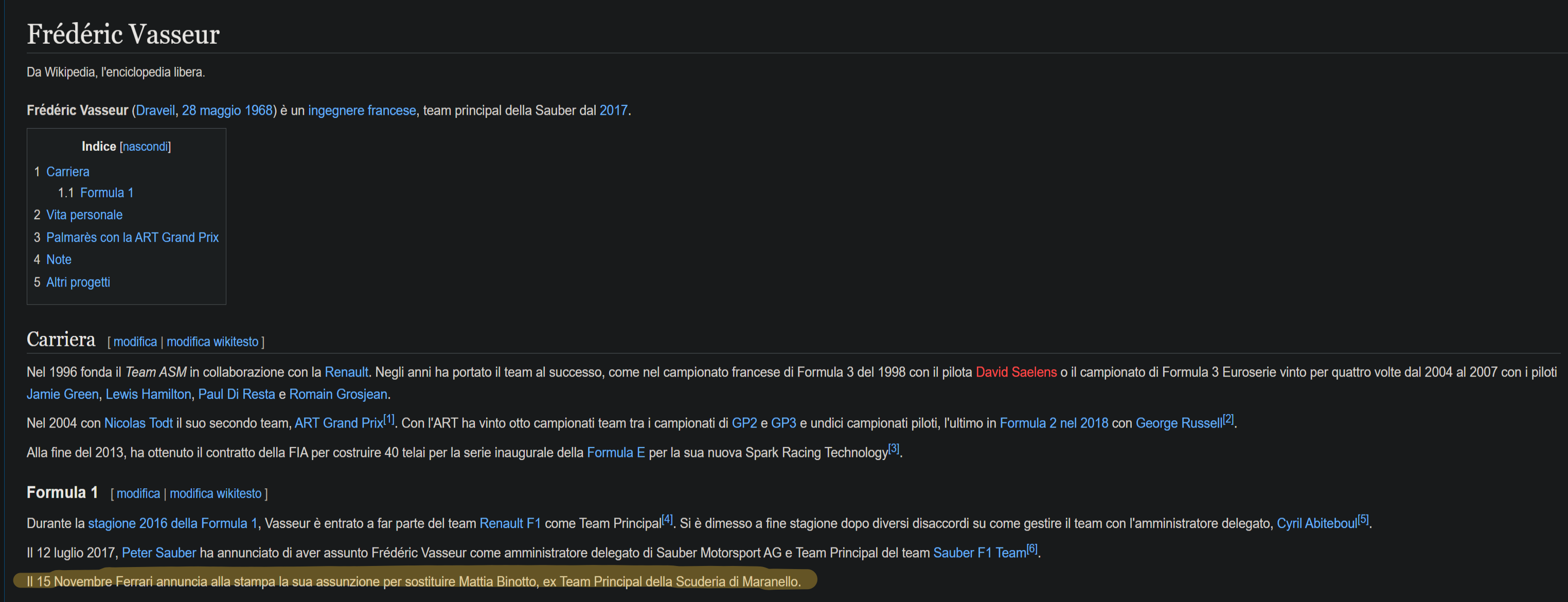
Task: Open the Lewis Hamilton link
Action: pyautogui.click(x=149, y=394)
